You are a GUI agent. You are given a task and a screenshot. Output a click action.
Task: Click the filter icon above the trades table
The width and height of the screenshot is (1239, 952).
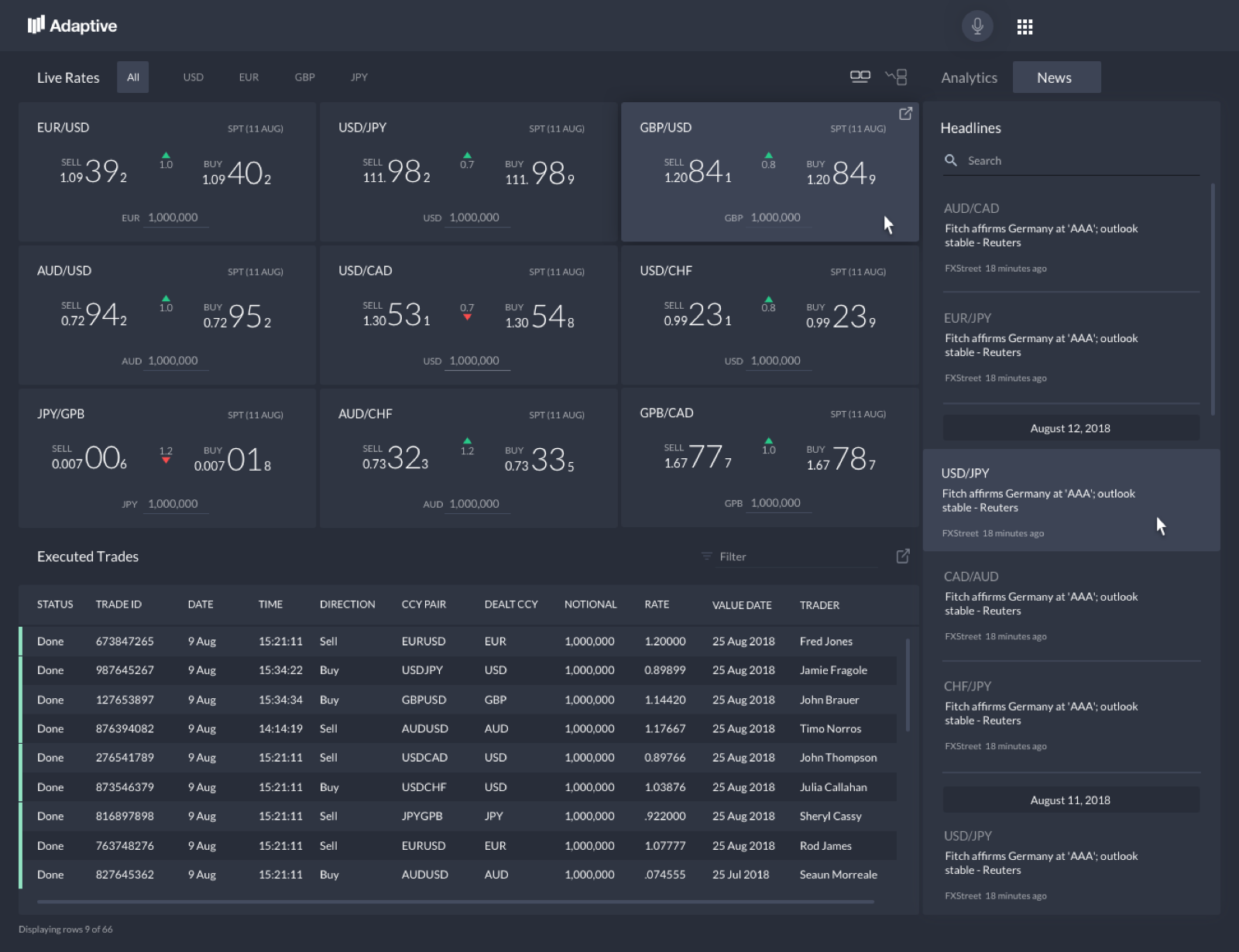coord(705,556)
